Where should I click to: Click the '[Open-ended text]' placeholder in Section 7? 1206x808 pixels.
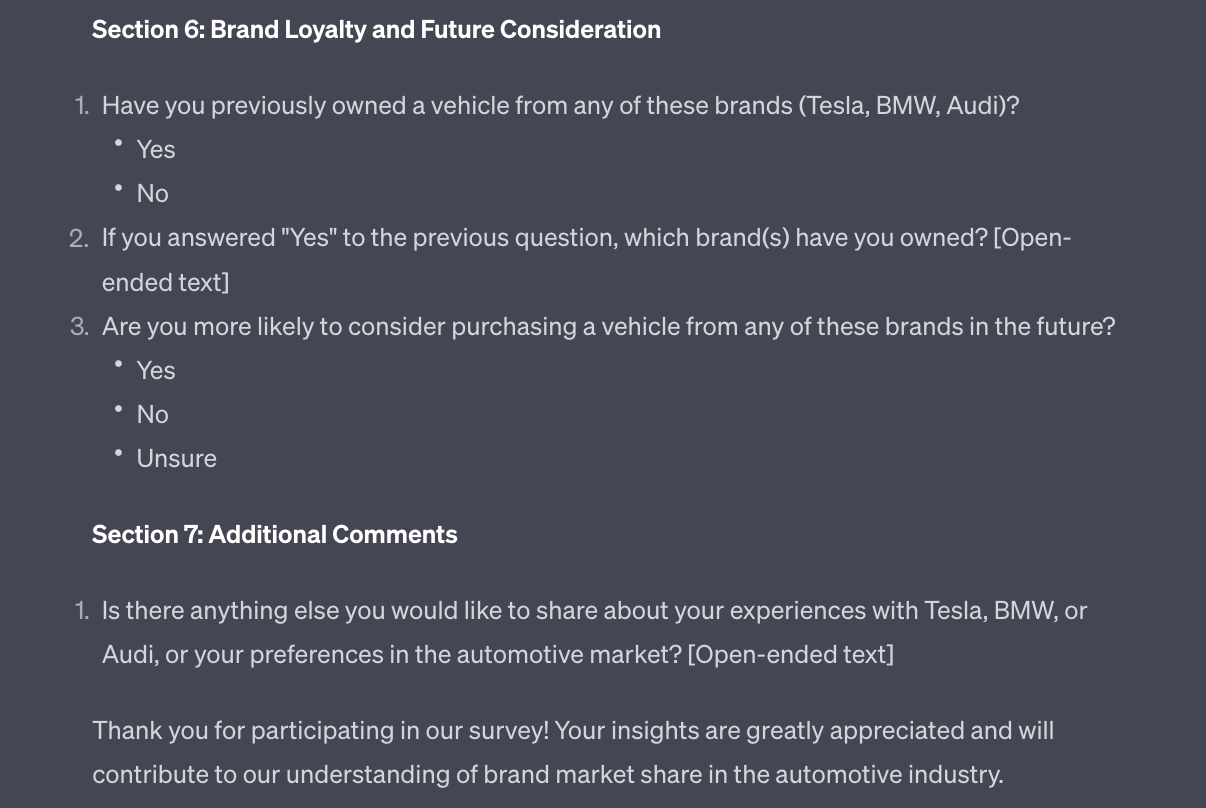[791, 654]
